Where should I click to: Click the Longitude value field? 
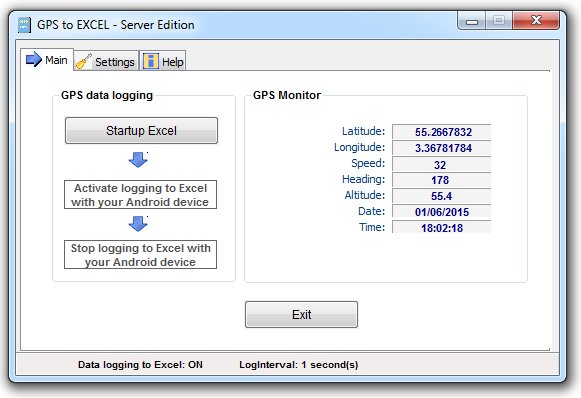(442, 148)
